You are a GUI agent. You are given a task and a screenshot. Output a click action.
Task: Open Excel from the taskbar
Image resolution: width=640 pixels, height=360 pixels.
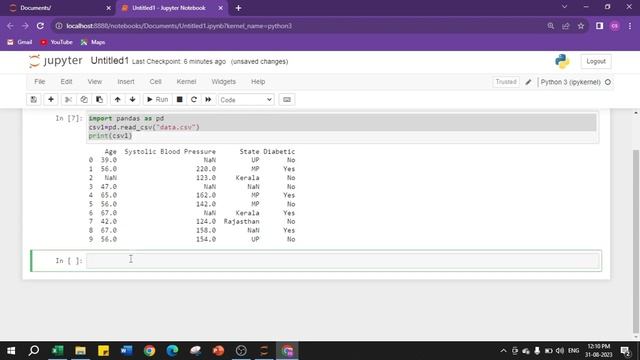point(58,351)
